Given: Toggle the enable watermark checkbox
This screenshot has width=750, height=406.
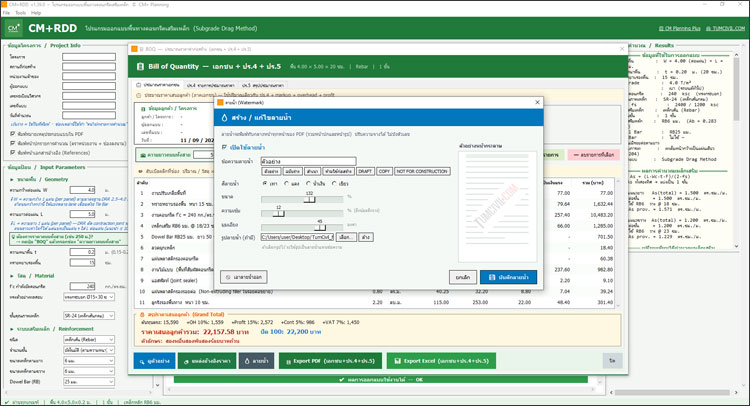Looking at the screenshot, I should [224, 147].
